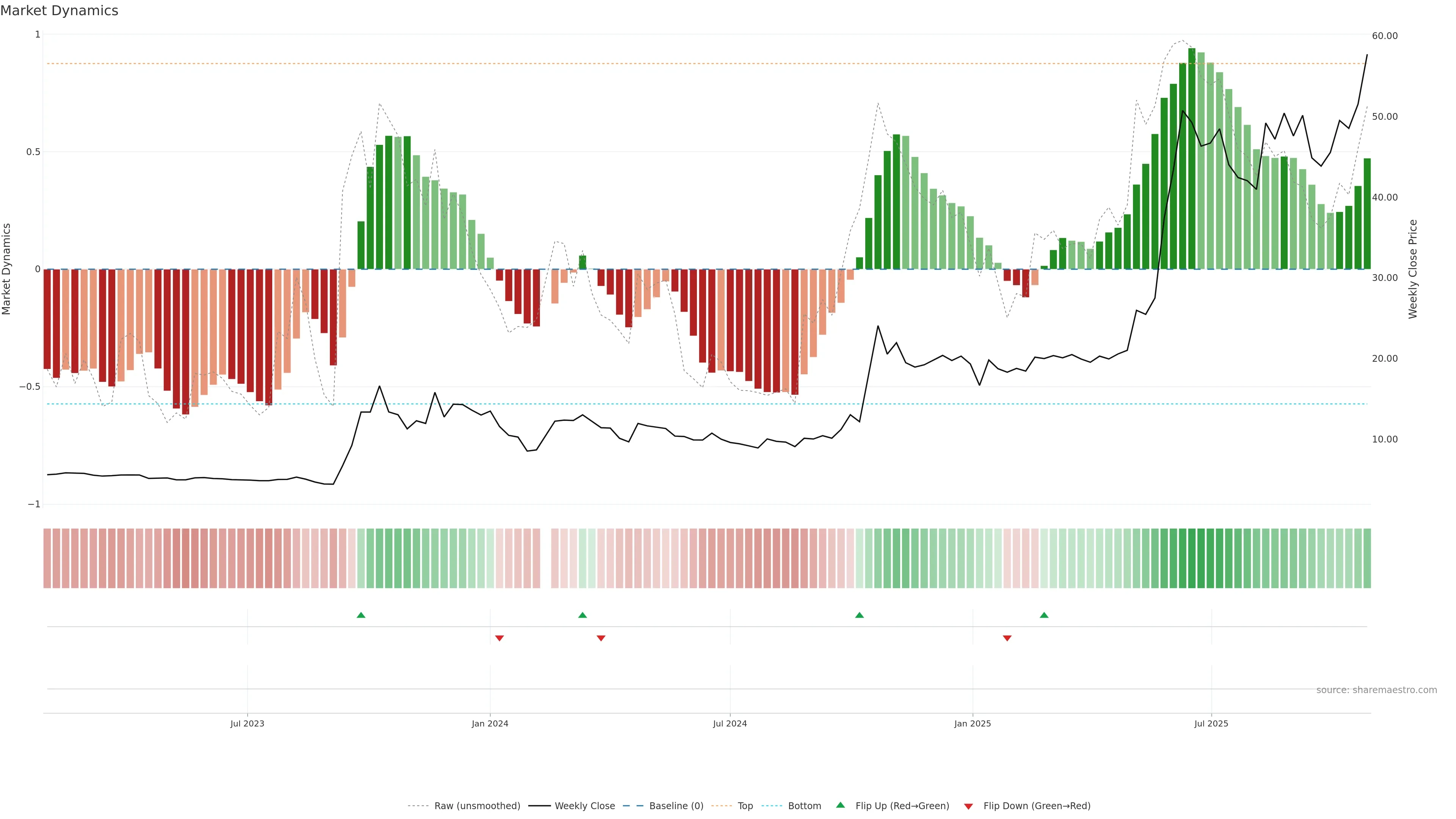Click the red flip-down triangle after Jan 2024
Screen dimensions: 1456x819
[x=499, y=638]
